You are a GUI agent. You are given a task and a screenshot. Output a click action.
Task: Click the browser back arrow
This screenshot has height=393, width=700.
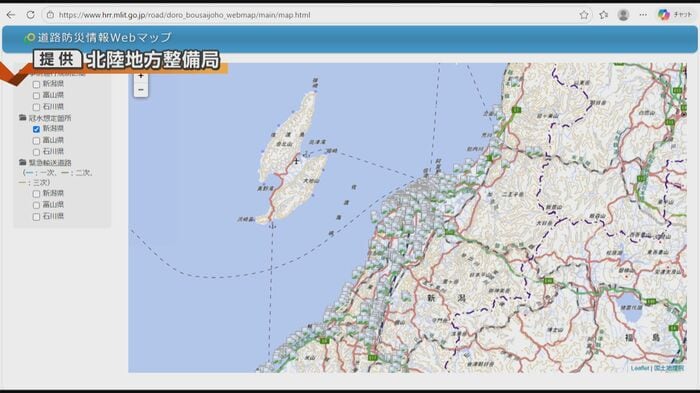tap(11, 15)
